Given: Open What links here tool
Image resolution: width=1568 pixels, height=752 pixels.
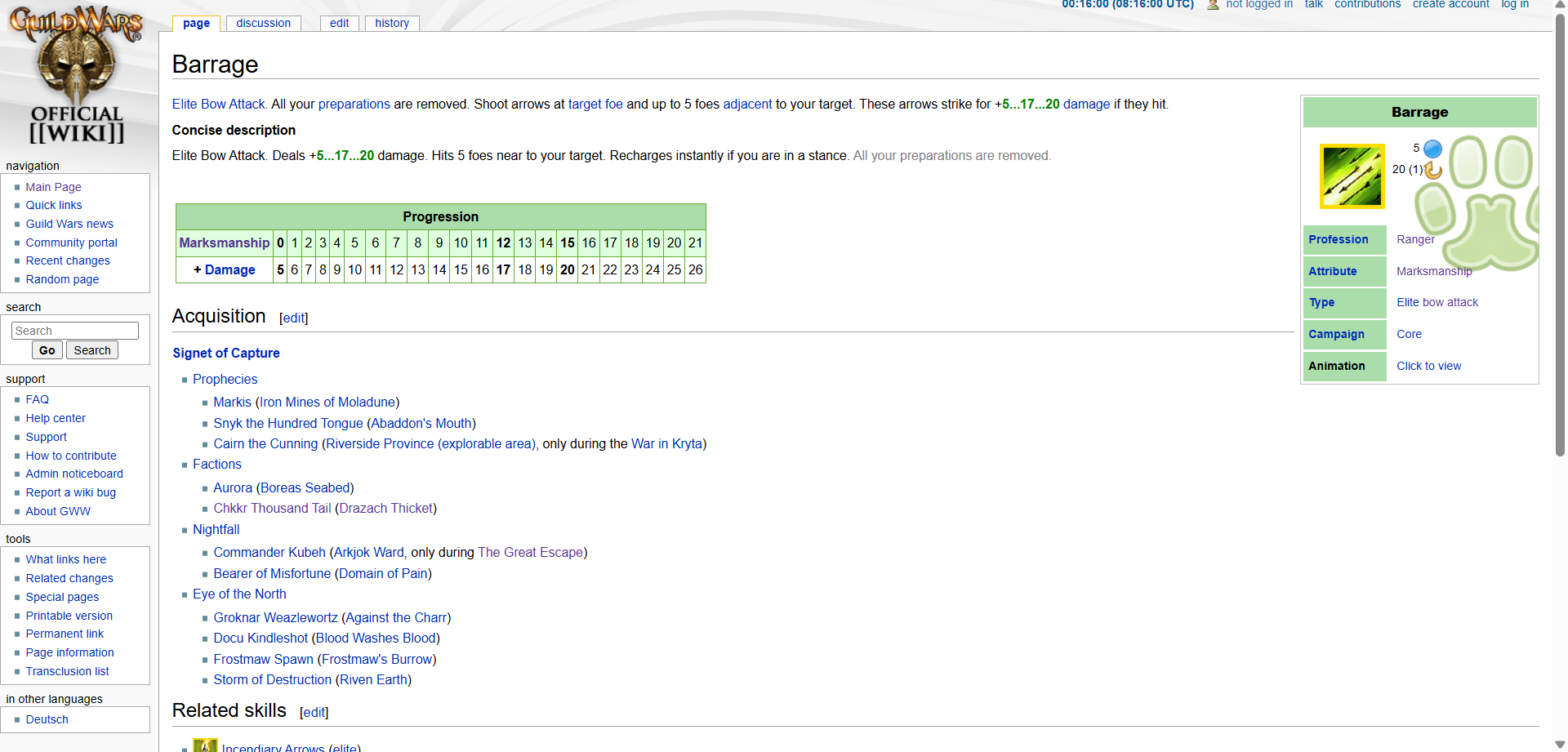Looking at the screenshot, I should pyautogui.click(x=65, y=559).
